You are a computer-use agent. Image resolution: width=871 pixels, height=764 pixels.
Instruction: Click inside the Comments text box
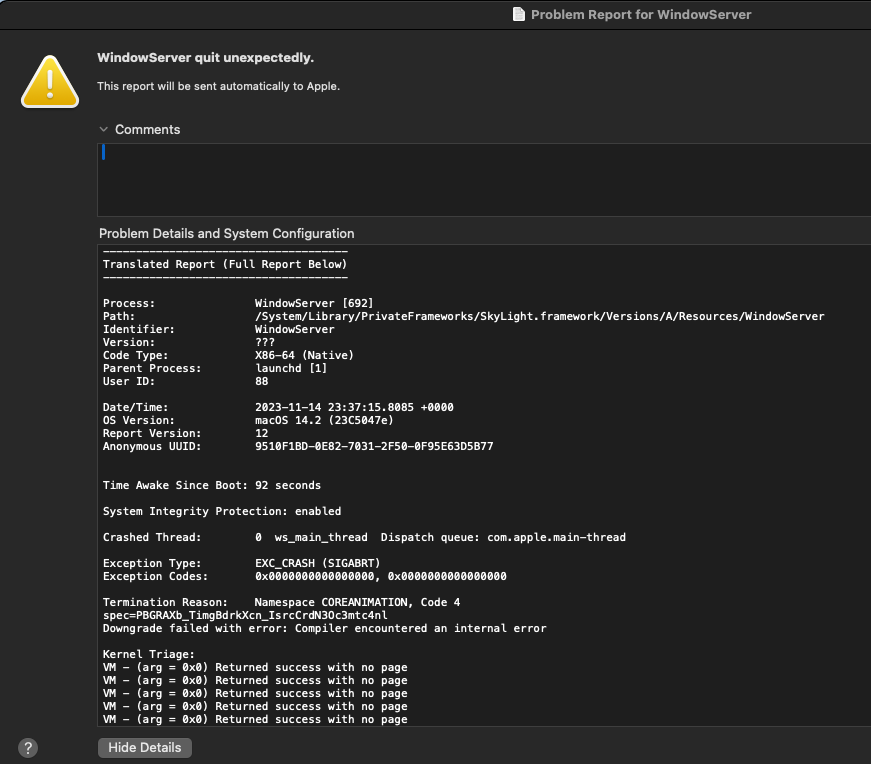point(484,179)
